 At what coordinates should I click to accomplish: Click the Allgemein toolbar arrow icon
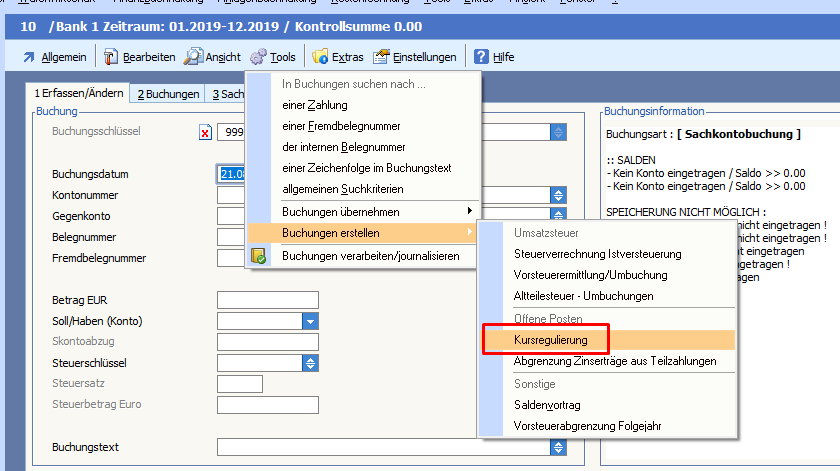(29, 57)
